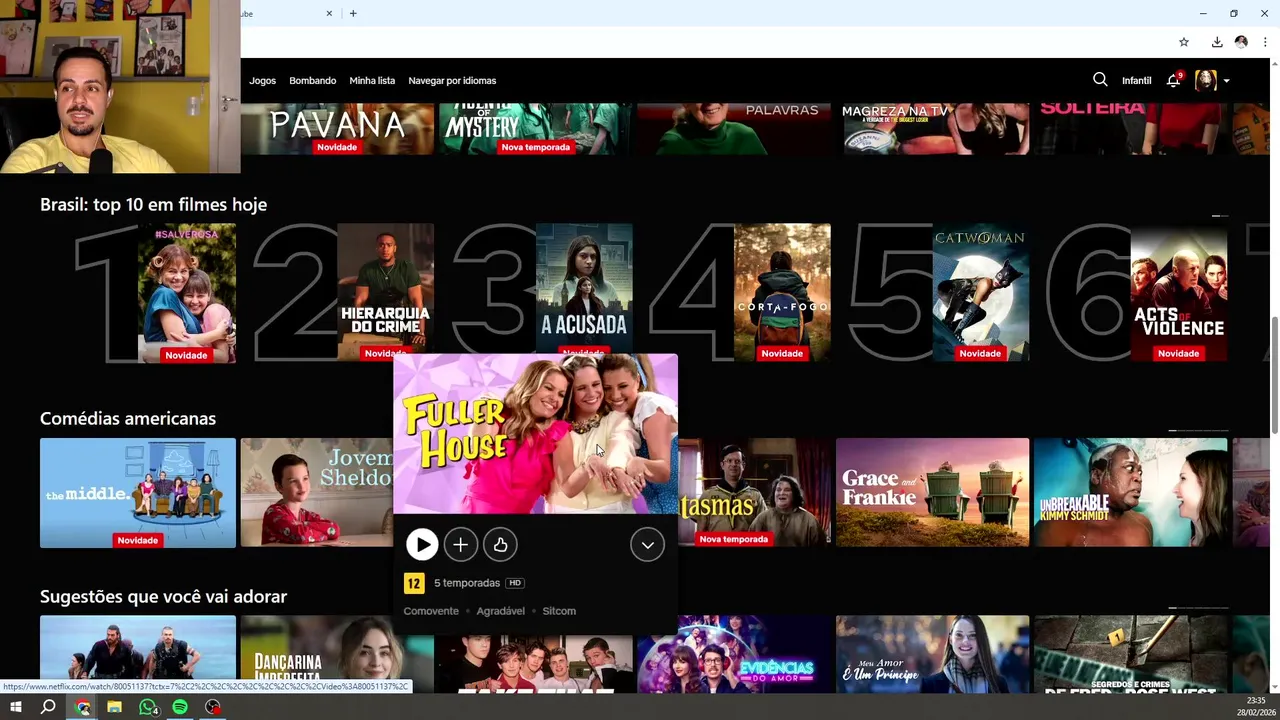Open Chrome three-dot menu
The image size is (1280, 720).
click(x=1265, y=42)
